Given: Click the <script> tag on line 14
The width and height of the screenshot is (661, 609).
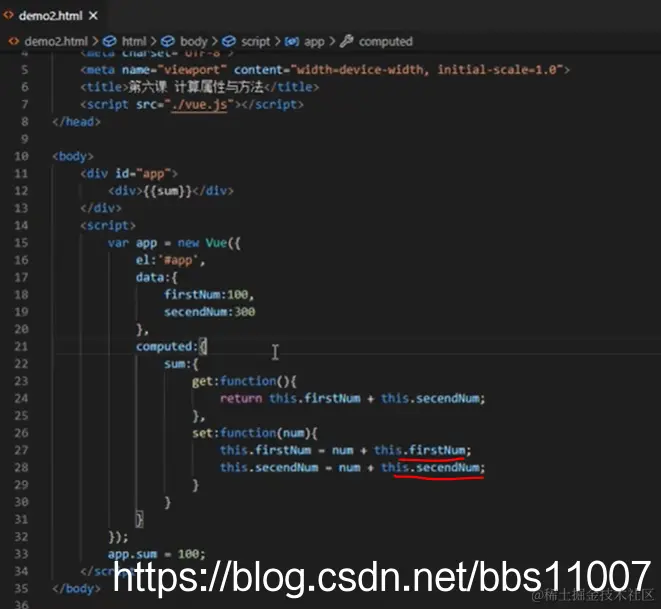Looking at the screenshot, I should coord(108,225).
